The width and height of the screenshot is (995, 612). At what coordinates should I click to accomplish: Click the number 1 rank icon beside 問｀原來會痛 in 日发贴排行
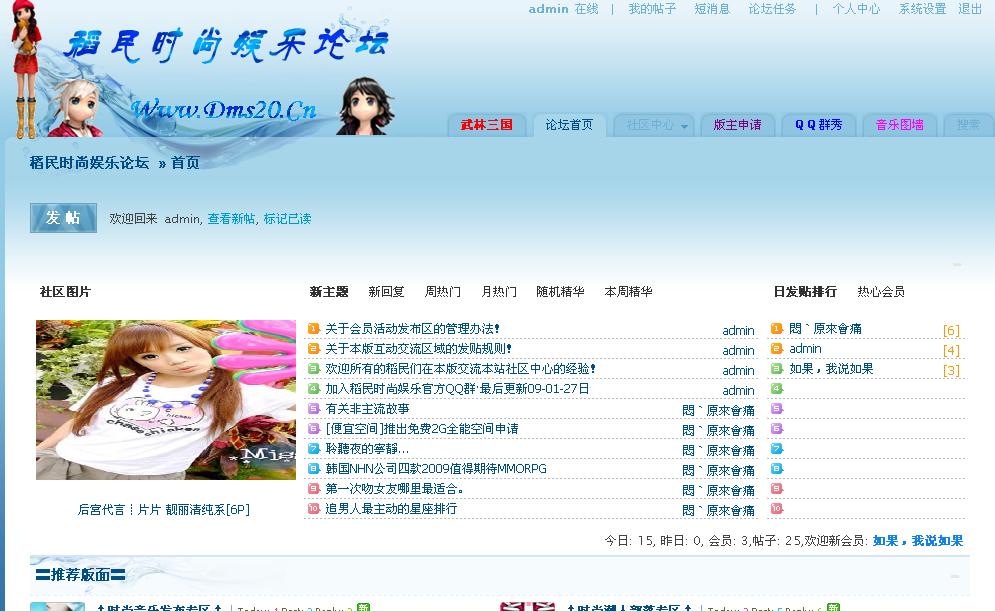pyautogui.click(x=777, y=329)
